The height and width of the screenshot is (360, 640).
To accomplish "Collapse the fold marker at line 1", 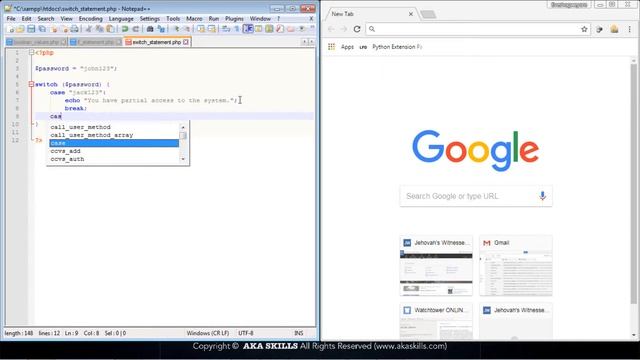I will pos(31,52).
